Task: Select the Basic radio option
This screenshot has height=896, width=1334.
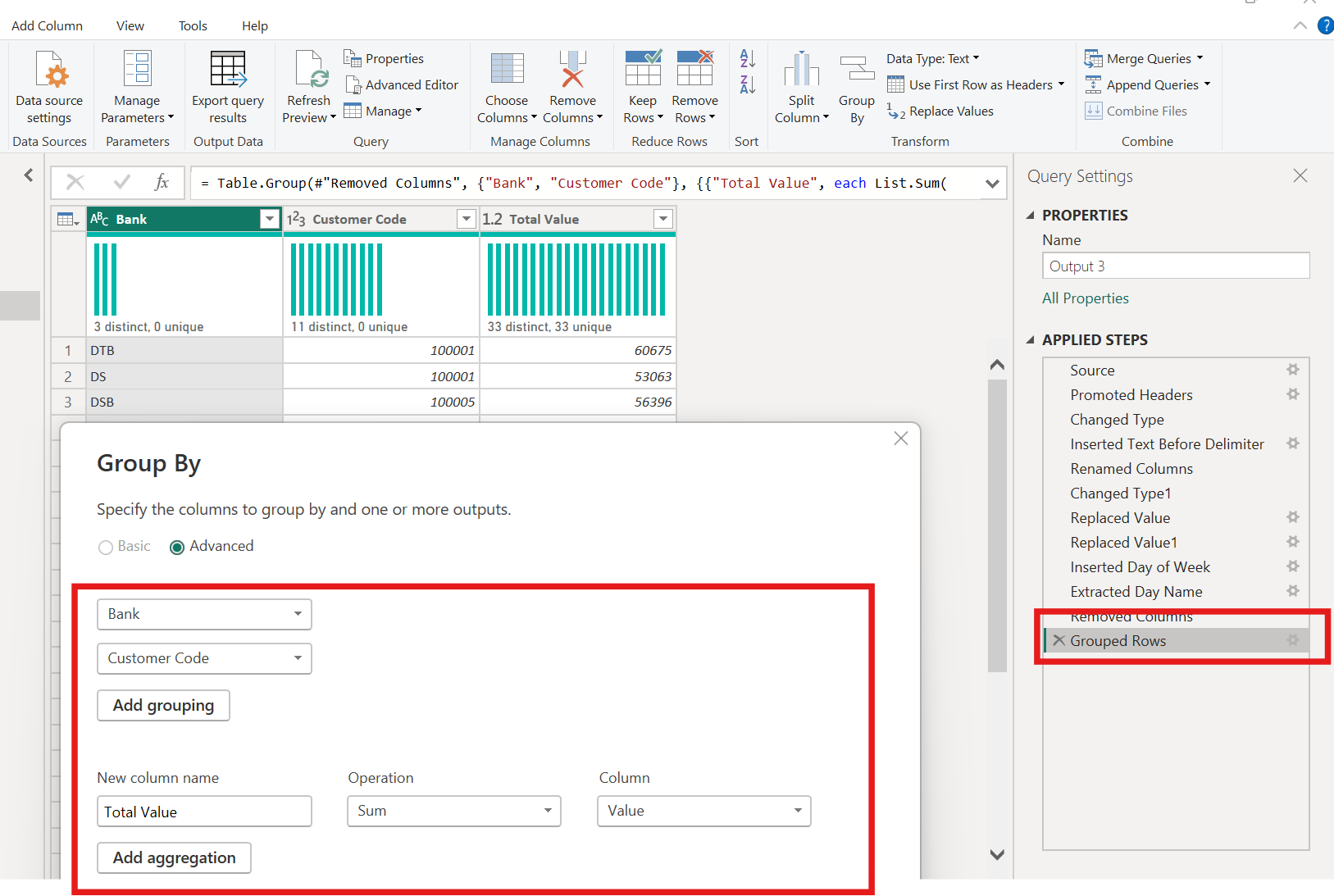Action: coord(106,547)
